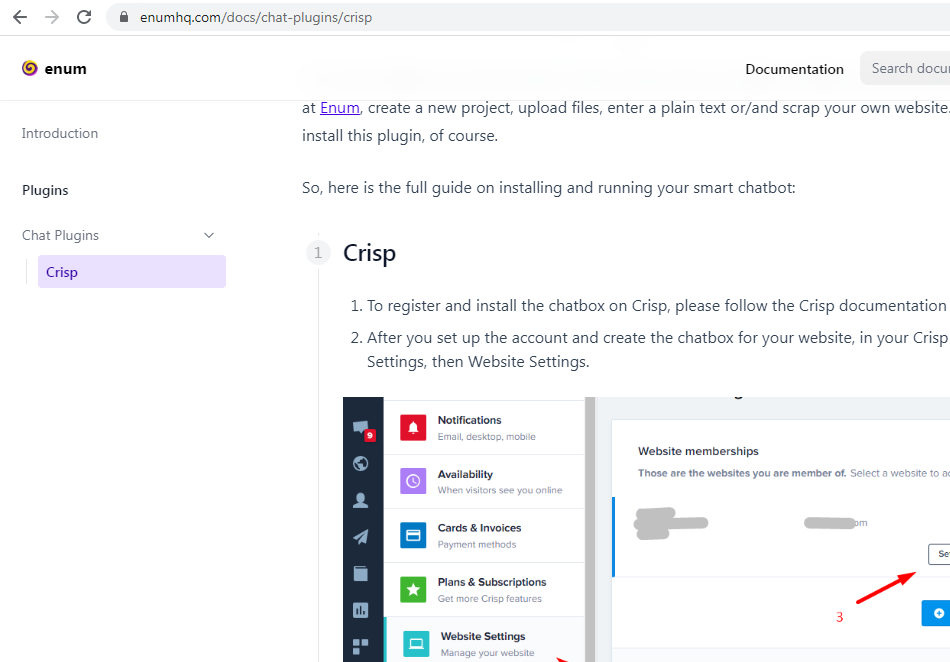Click the enum brand name text
The width and height of the screenshot is (950, 662).
tap(65, 69)
